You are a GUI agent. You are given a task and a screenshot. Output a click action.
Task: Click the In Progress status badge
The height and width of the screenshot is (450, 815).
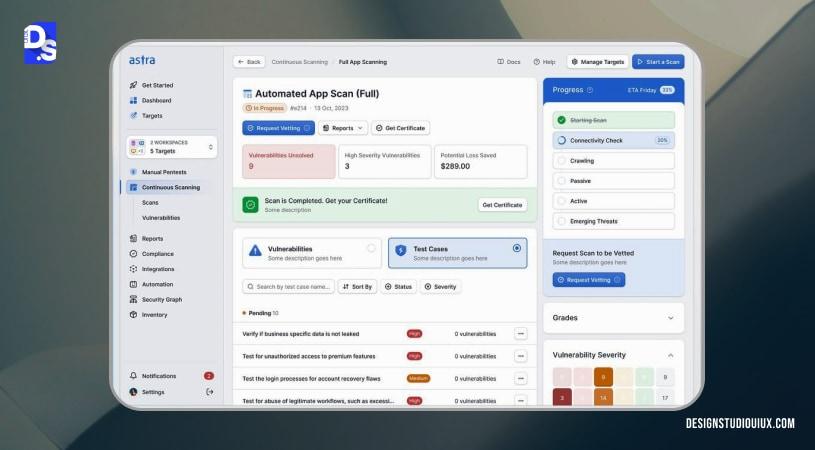point(265,108)
